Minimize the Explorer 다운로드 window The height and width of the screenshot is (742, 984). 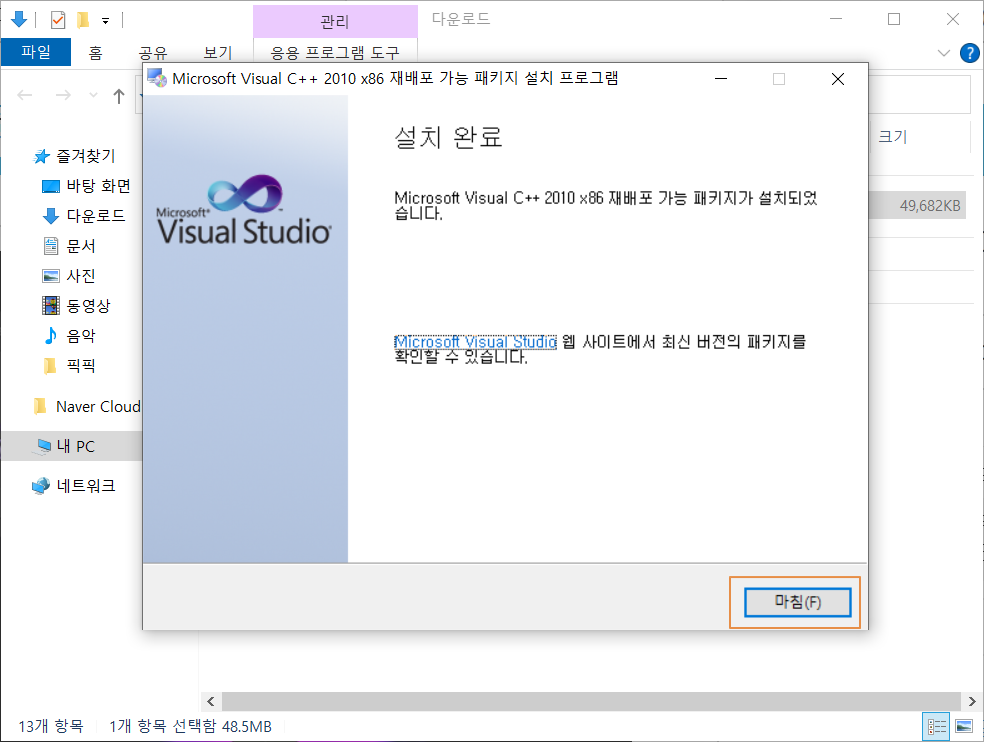point(836,19)
